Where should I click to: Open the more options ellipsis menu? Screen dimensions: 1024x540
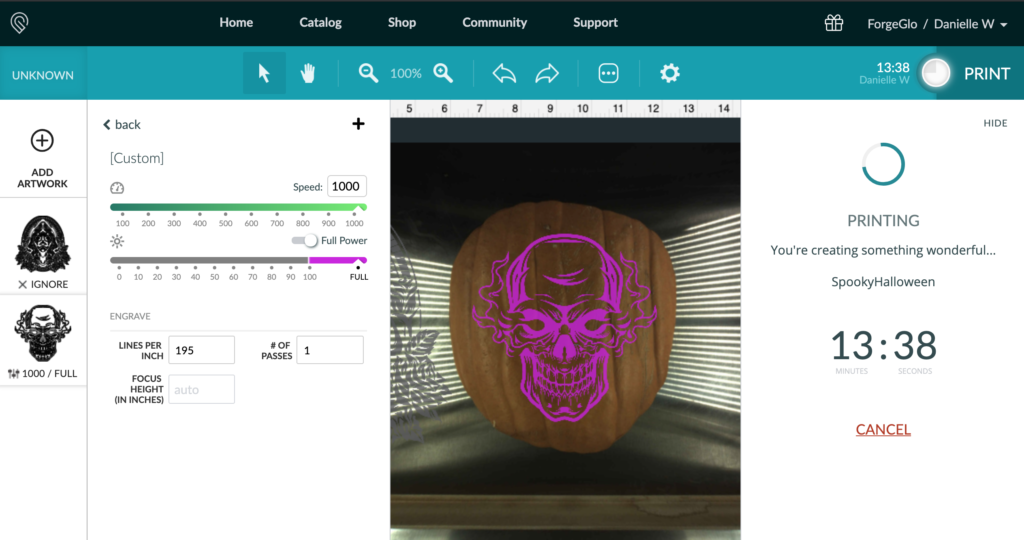click(608, 73)
